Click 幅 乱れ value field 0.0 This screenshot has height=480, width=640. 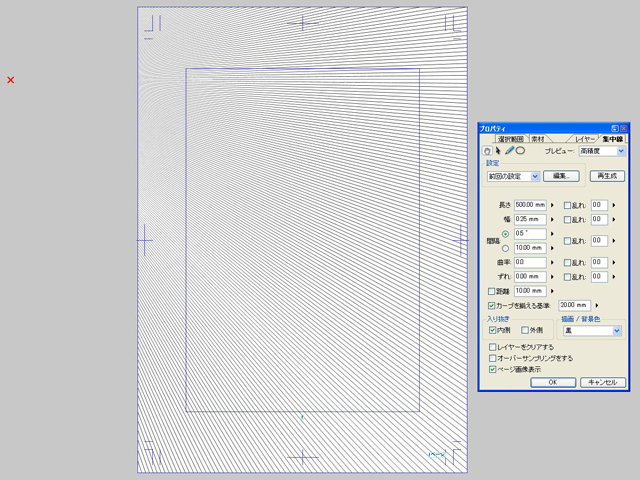coord(599,219)
